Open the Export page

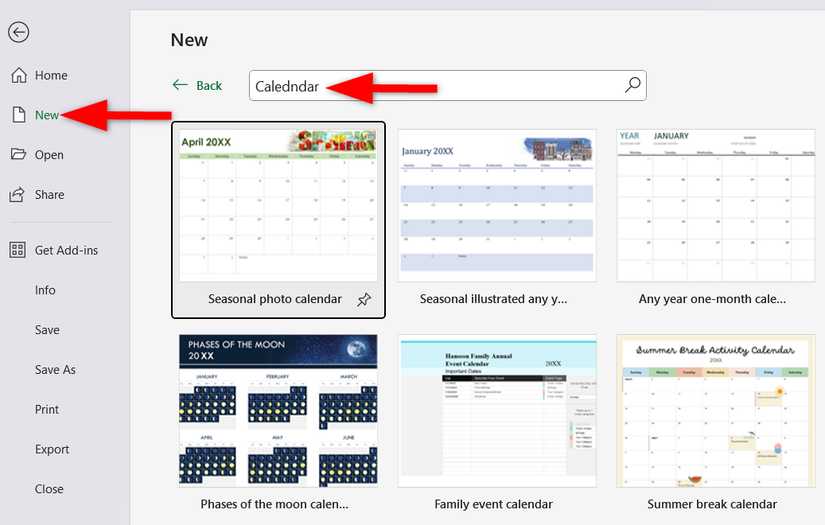[52, 449]
